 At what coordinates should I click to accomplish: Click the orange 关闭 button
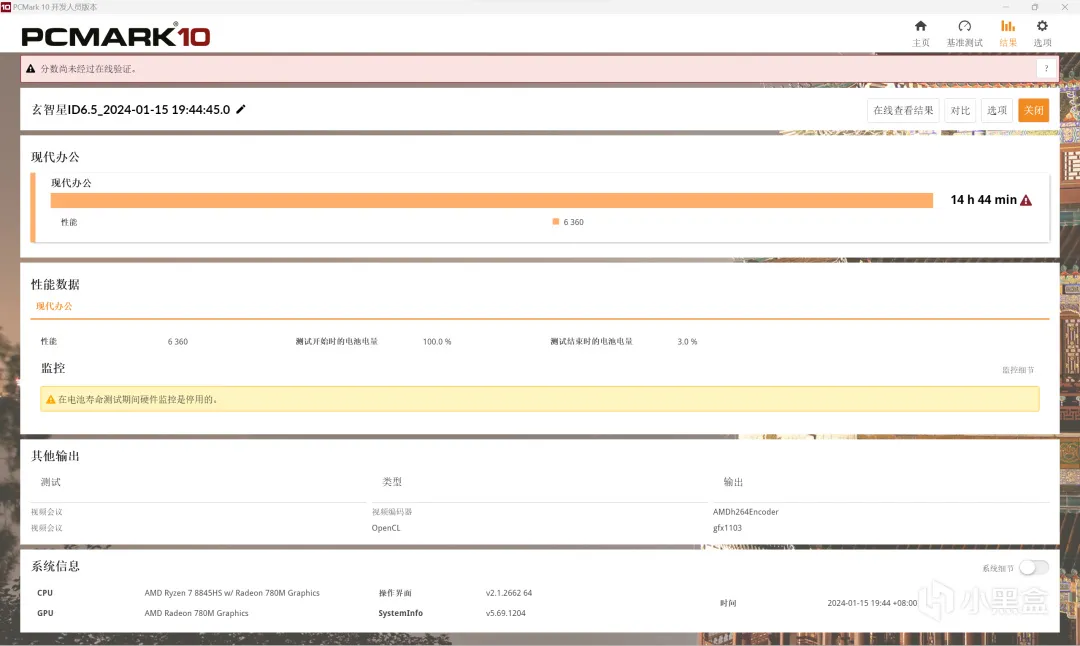point(1033,110)
